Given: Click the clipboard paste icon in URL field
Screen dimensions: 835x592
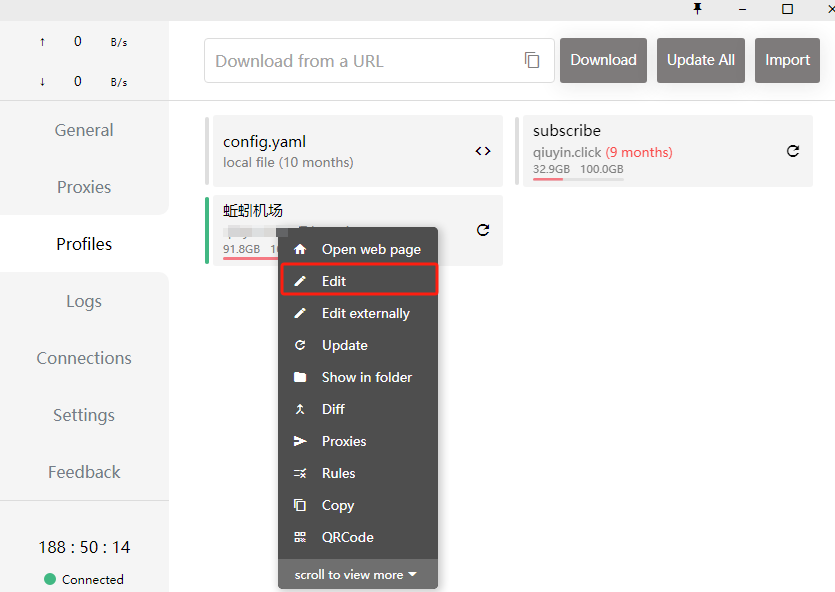Looking at the screenshot, I should [x=532, y=60].
